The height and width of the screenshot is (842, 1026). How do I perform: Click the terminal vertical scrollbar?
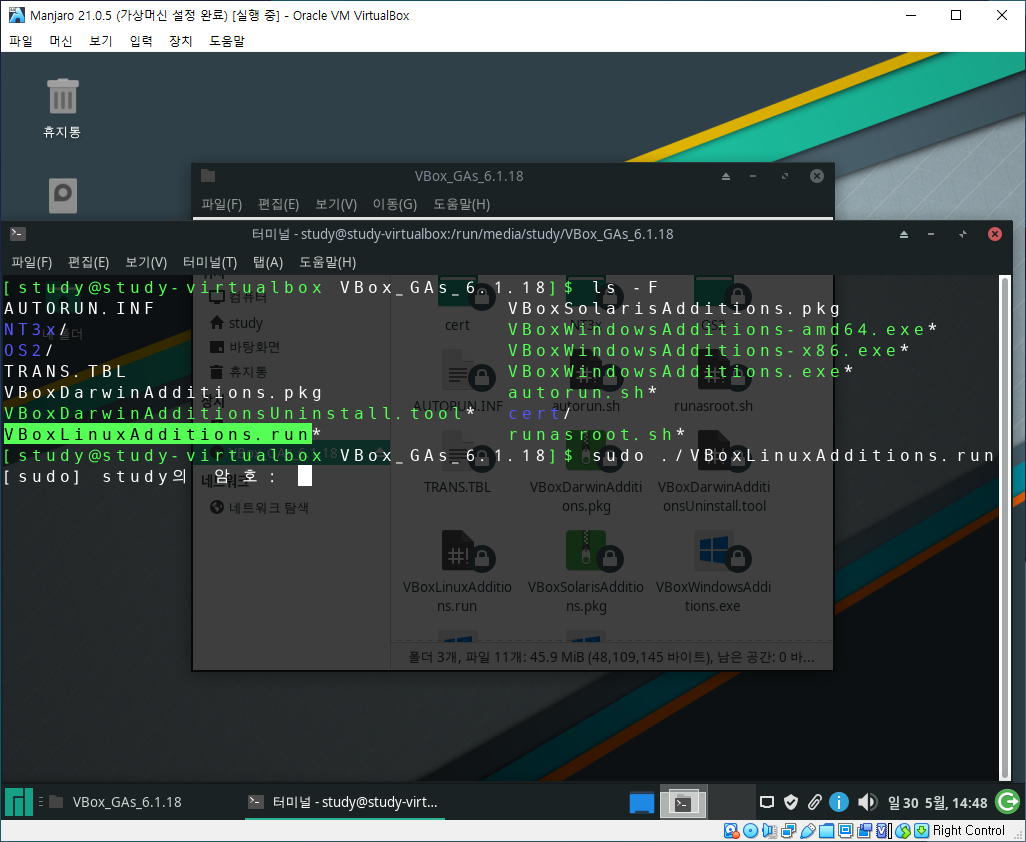[x=1004, y=528]
